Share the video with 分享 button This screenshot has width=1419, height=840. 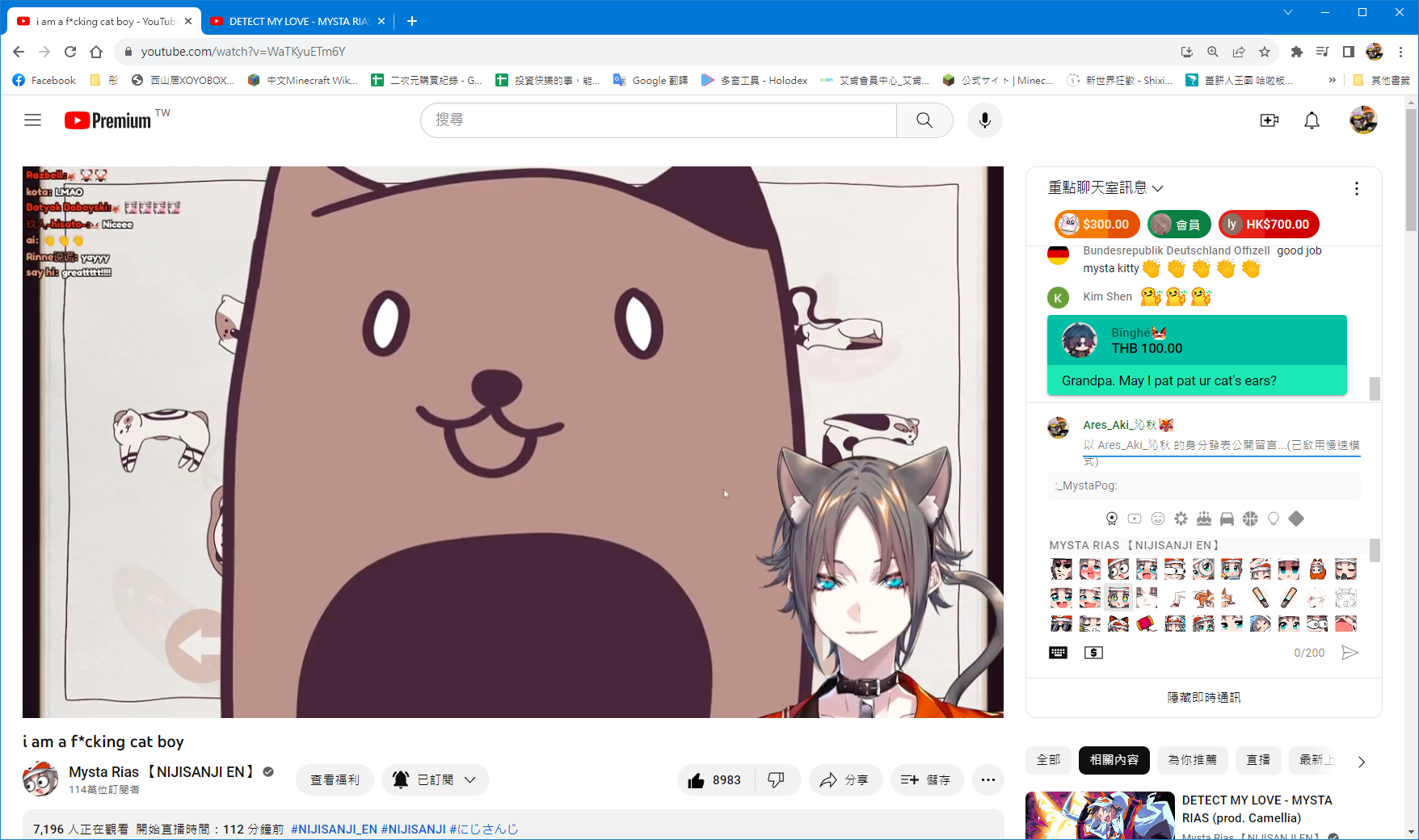845,779
